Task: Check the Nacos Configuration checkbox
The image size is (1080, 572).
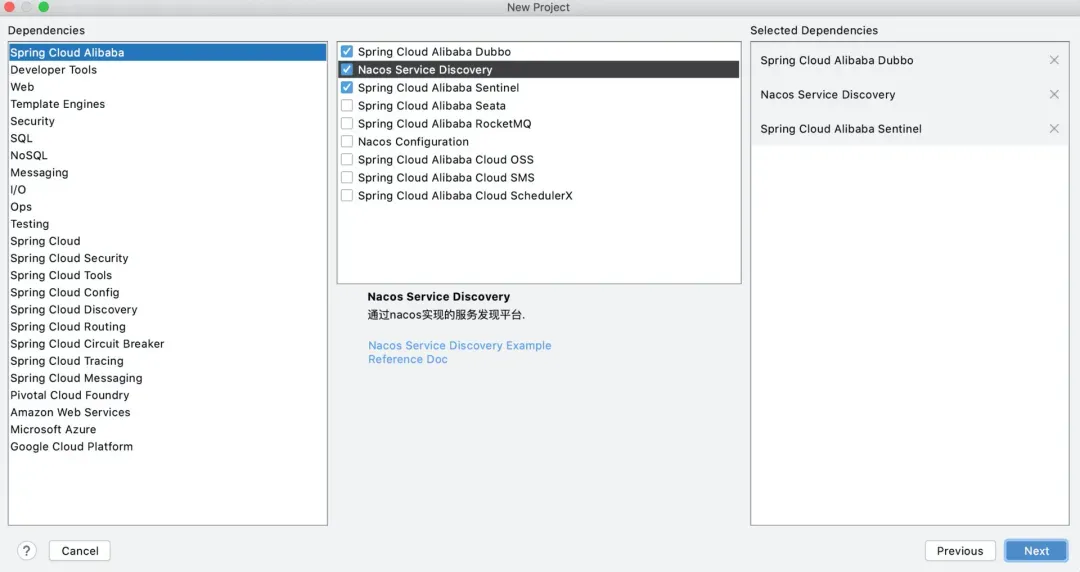Action: point(346,141)
